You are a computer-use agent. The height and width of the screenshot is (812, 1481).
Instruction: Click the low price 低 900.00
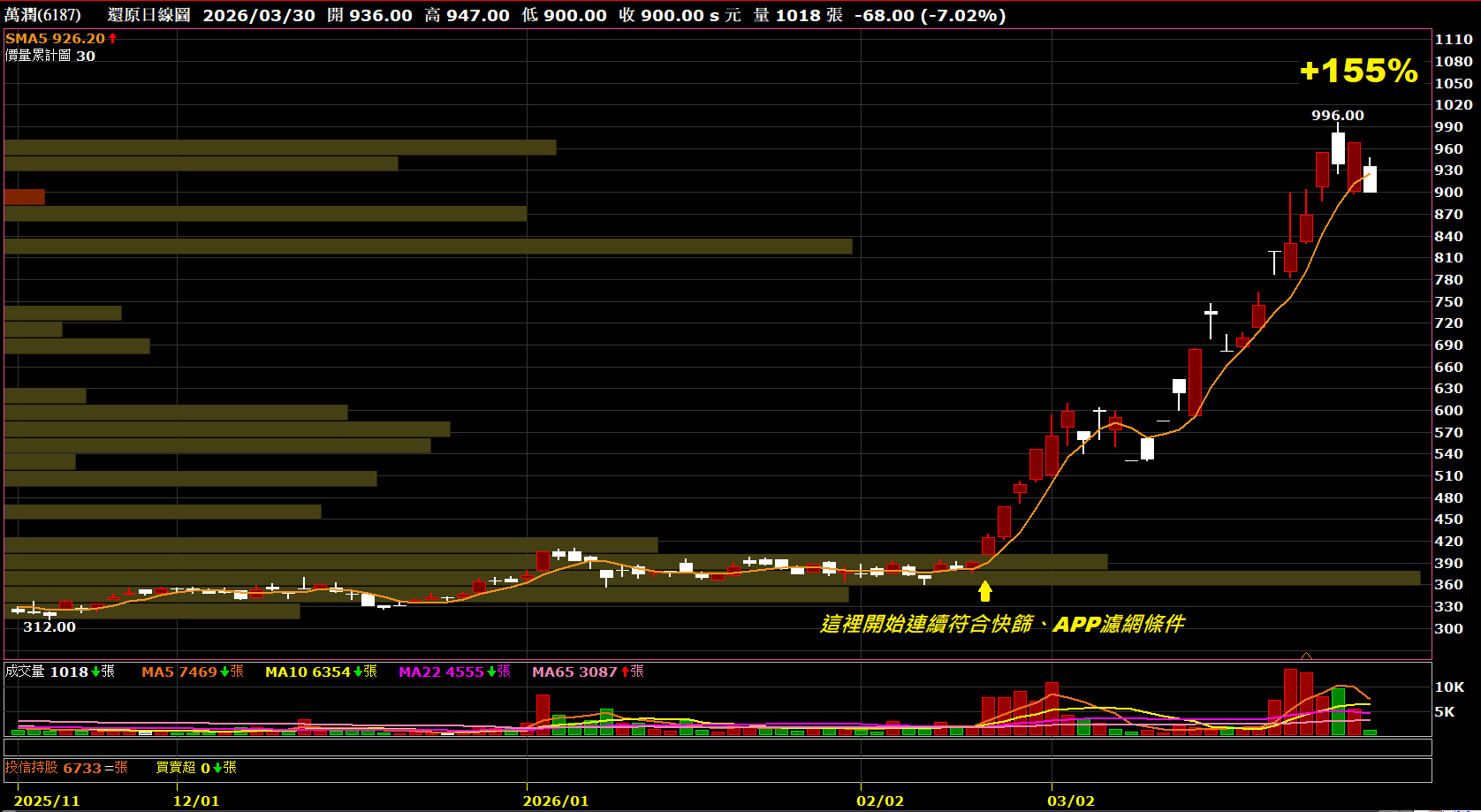click(x=564, y=15)
